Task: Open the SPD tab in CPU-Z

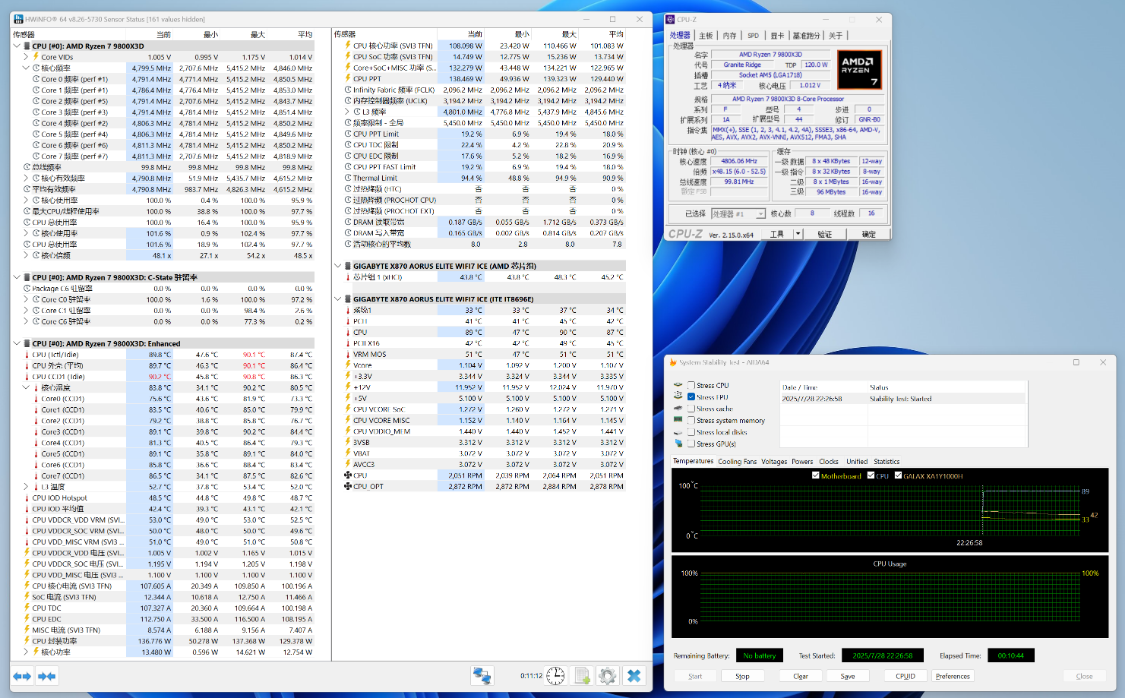Action: pos(753,35)
